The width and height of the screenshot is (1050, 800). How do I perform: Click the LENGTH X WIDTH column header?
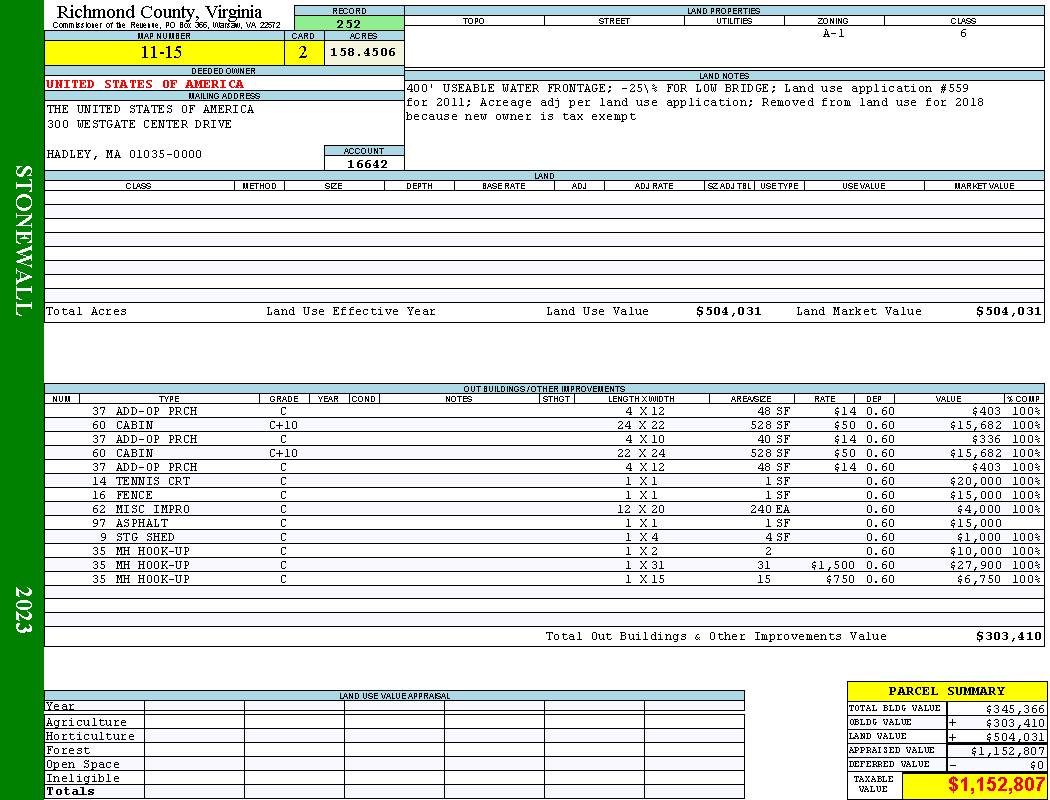641,399
